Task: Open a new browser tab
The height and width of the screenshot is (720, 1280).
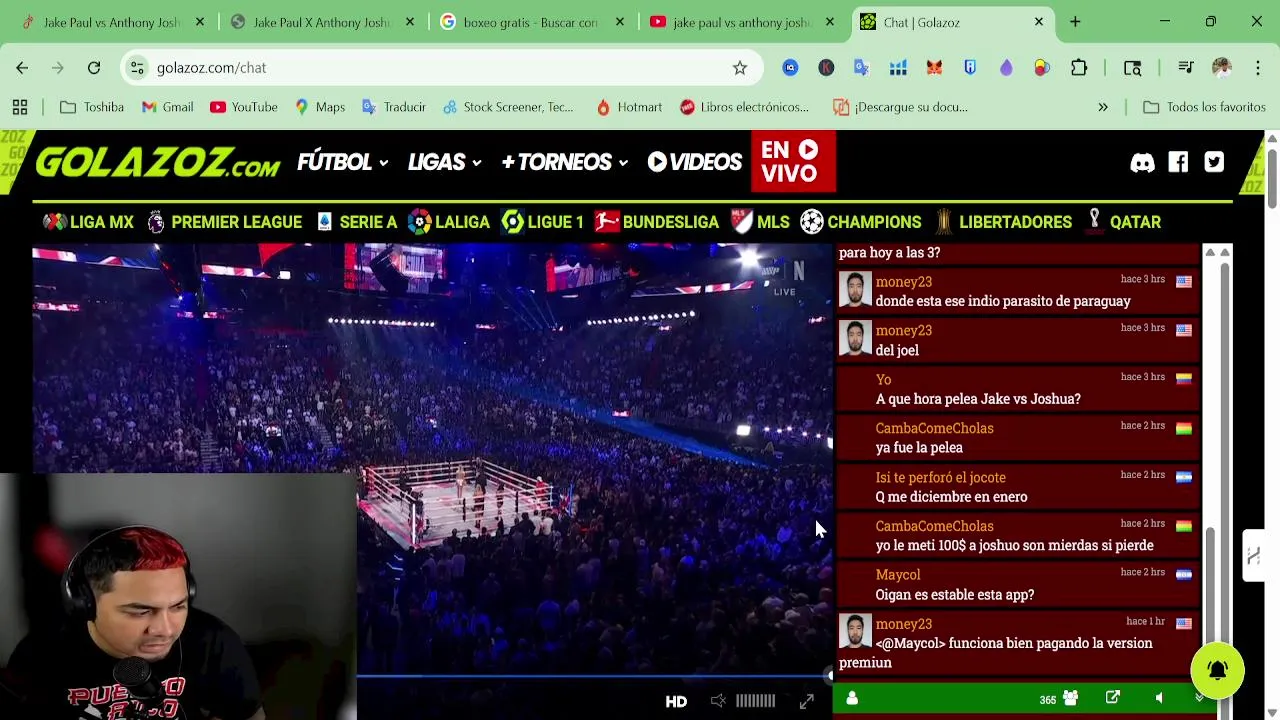Action: coord(1075,22)
